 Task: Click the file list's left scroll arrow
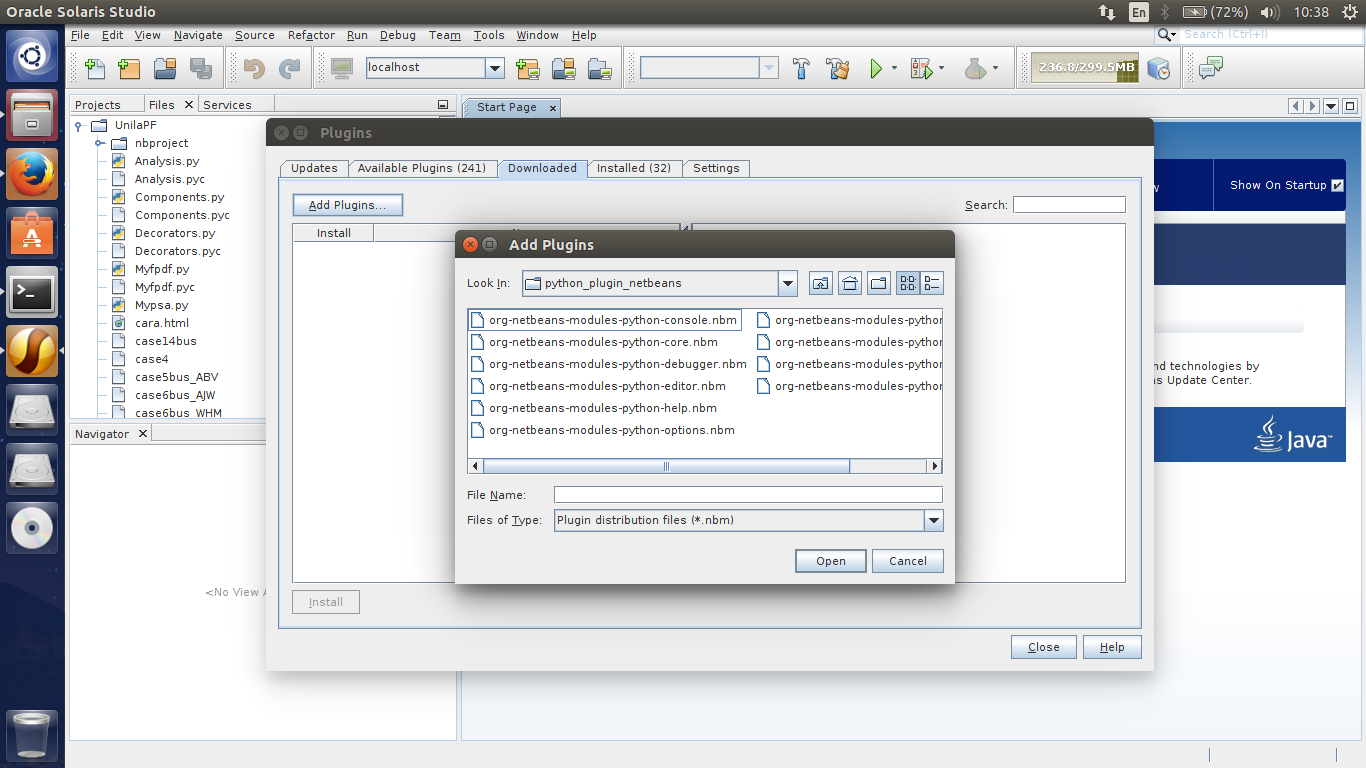click(x=476, y=466)
